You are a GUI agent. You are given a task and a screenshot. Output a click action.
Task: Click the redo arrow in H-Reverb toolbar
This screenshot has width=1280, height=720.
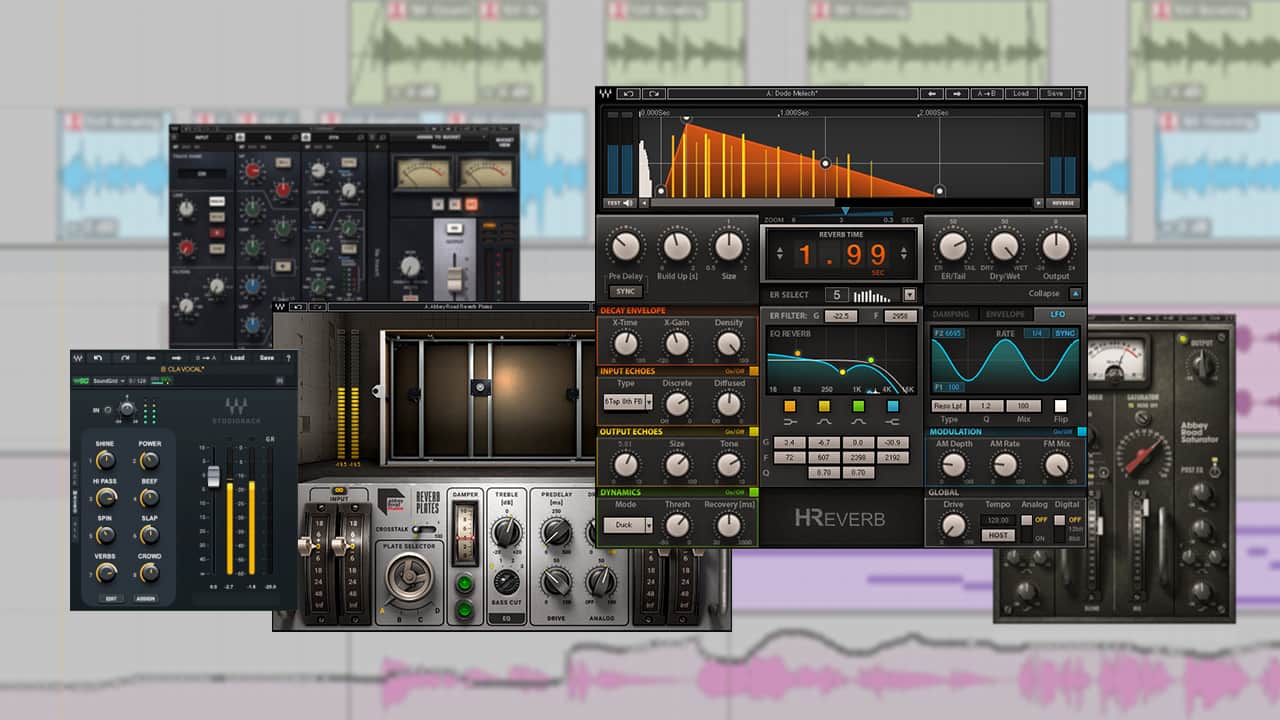[653, 93]
